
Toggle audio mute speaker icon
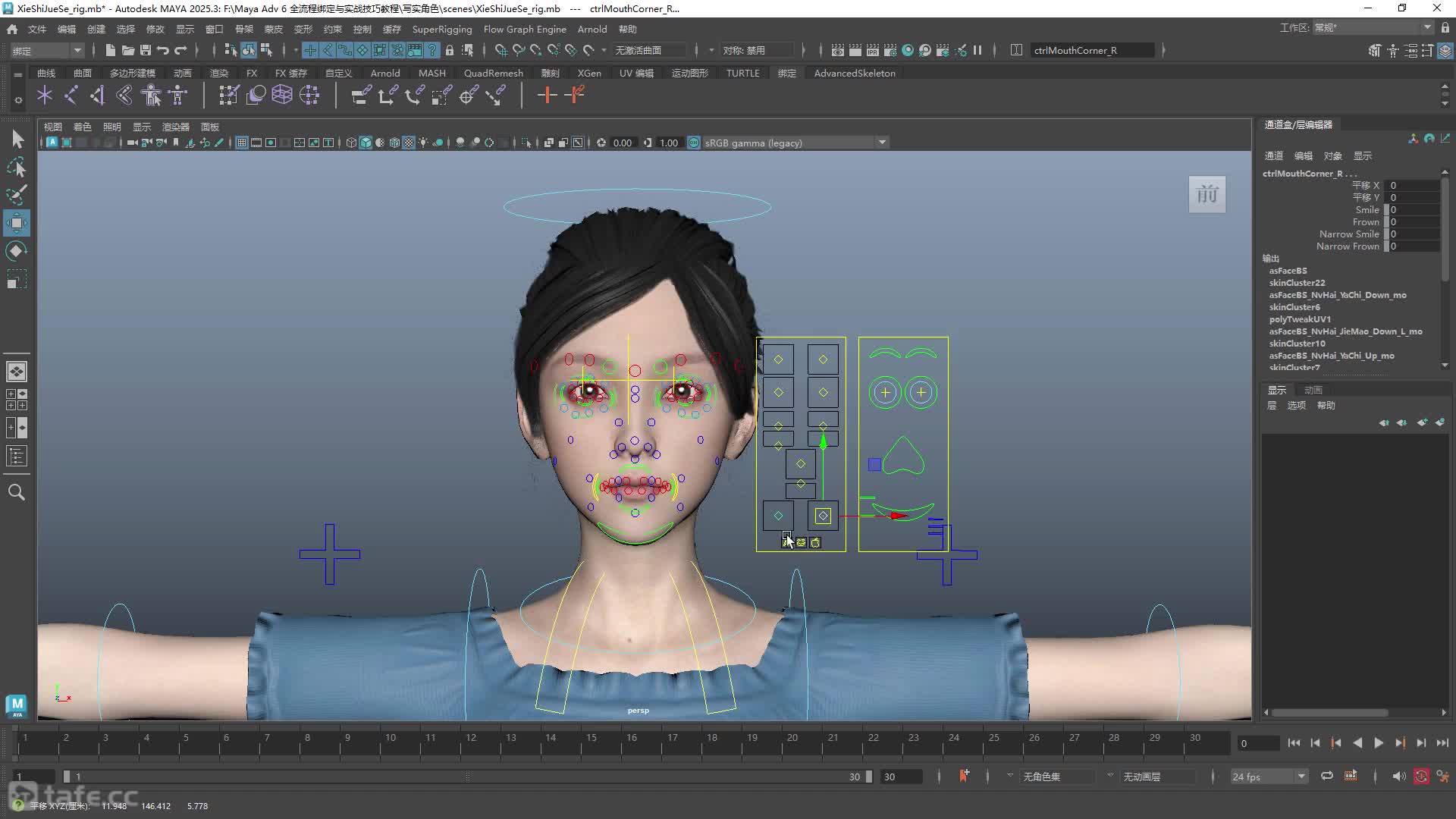1399,776
